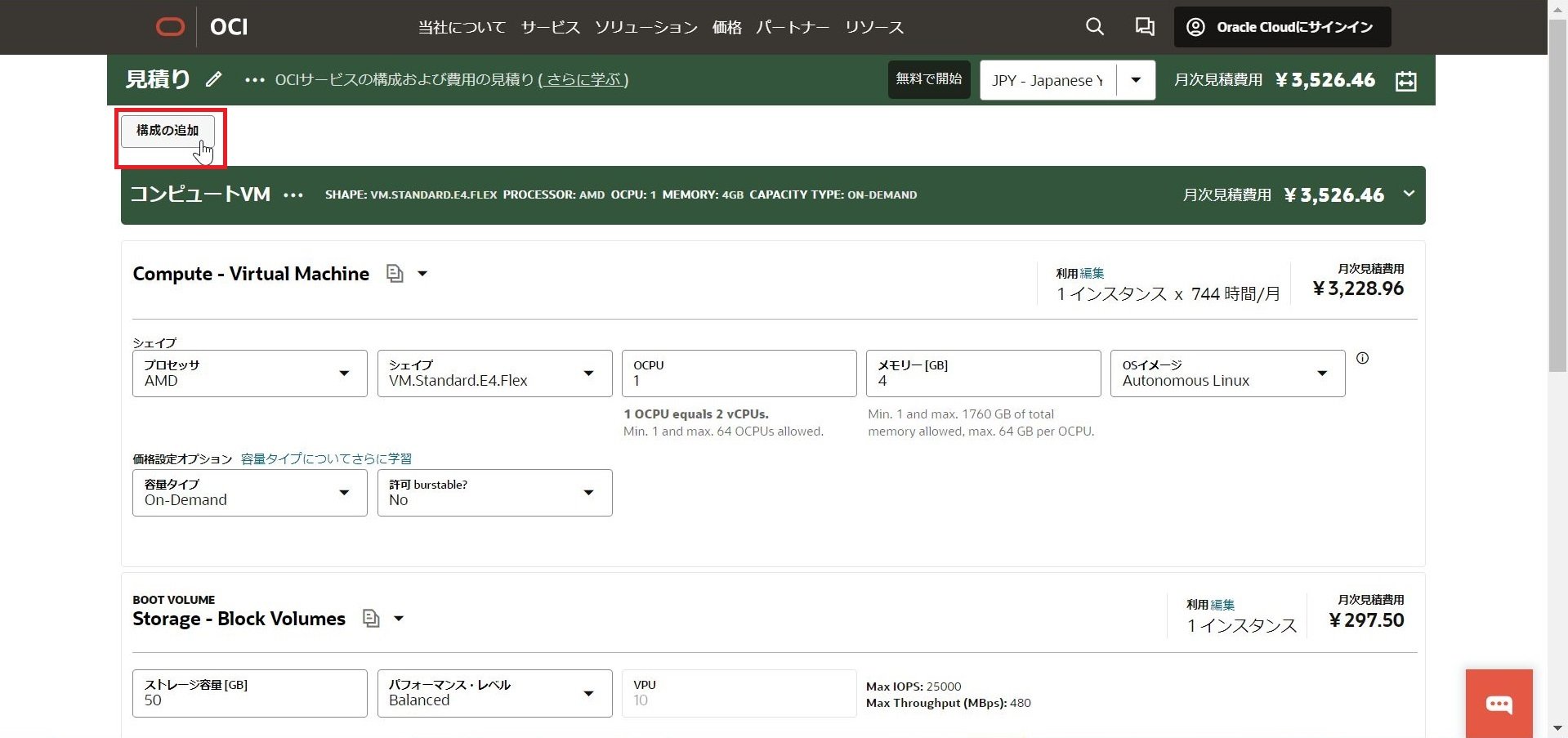The height and width of the screenshot is (738, 1568).
Task: Click copy icon next to Compute - Virtual Machine
Action: 395,274
